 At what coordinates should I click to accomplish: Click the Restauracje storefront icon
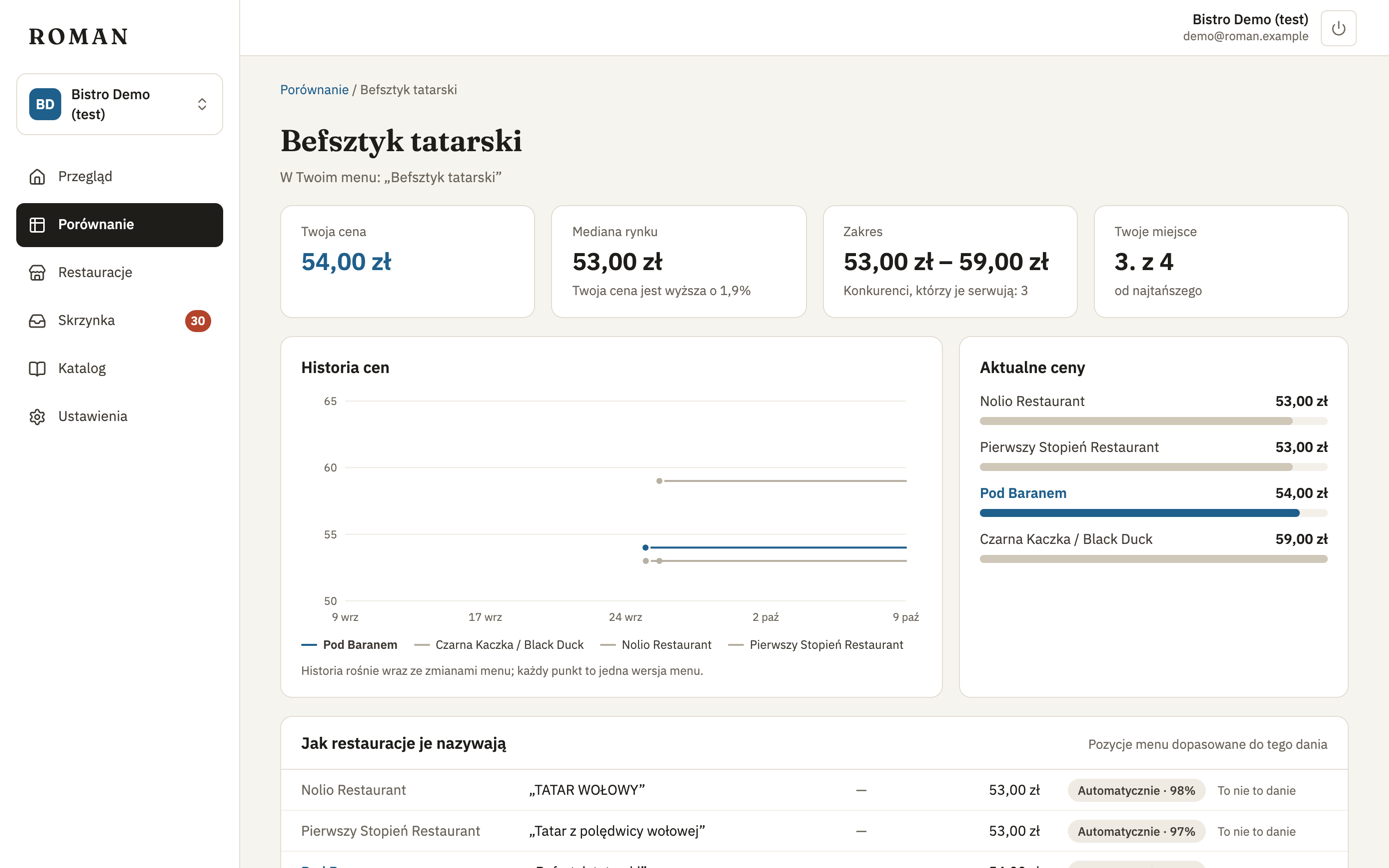click(x=37, y=273)
